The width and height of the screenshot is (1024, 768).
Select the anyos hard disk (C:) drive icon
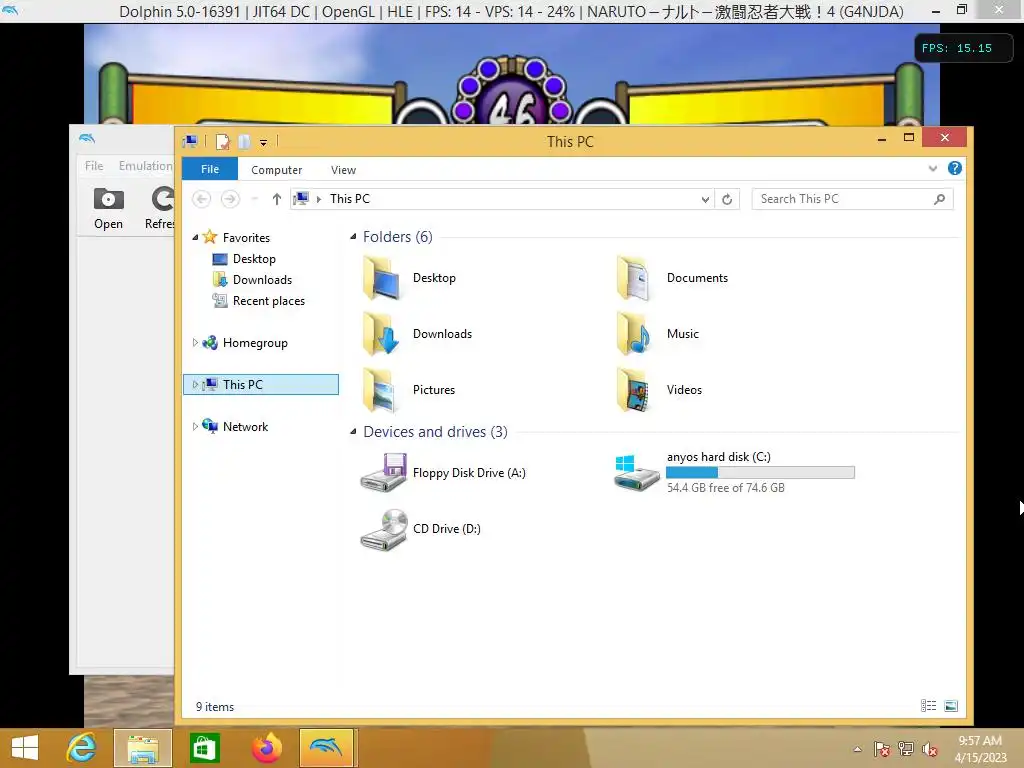tap(637, 473)
